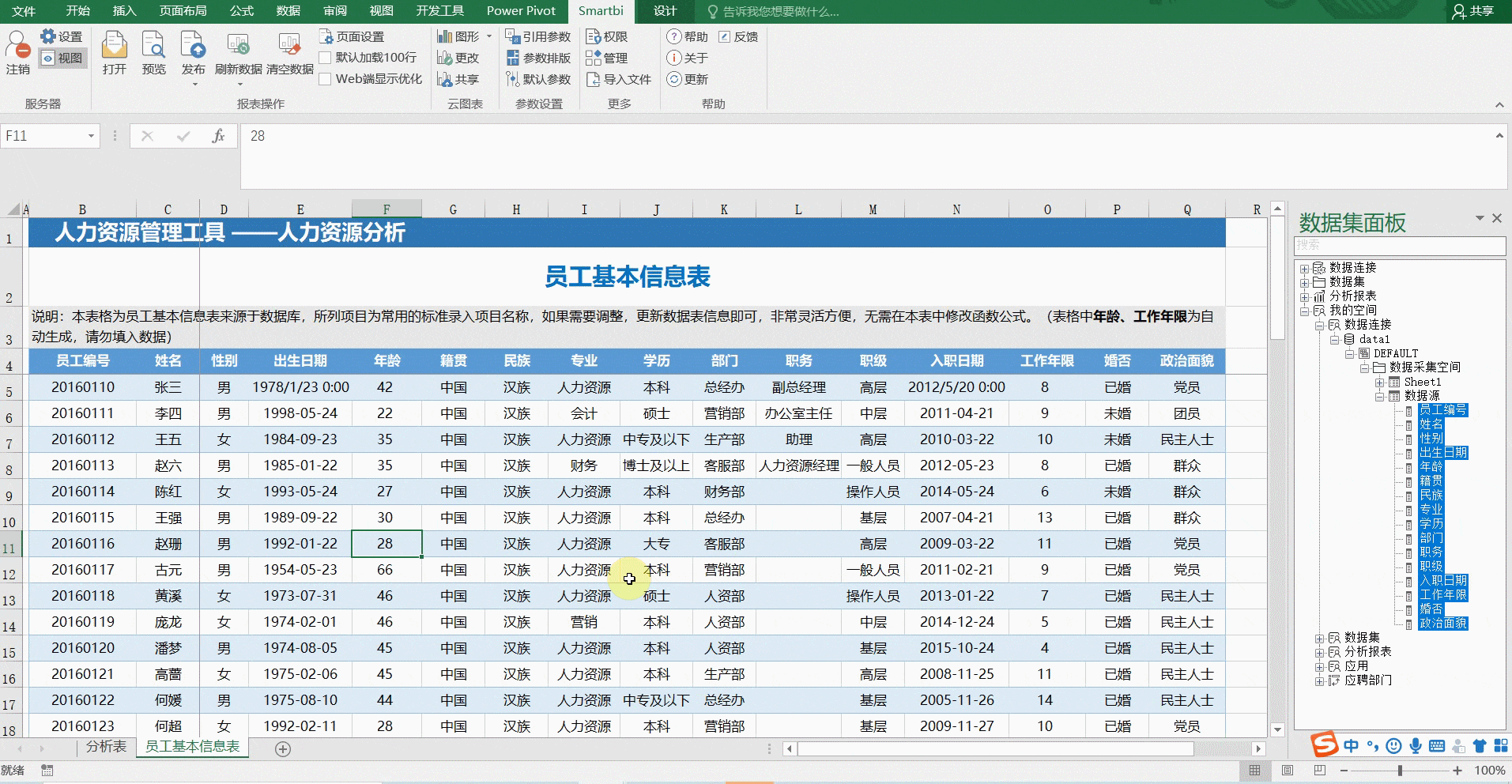Select the 出生日期 field in tree
The height and width of the screenshot is (784, 1512).
pos(1442,453)
